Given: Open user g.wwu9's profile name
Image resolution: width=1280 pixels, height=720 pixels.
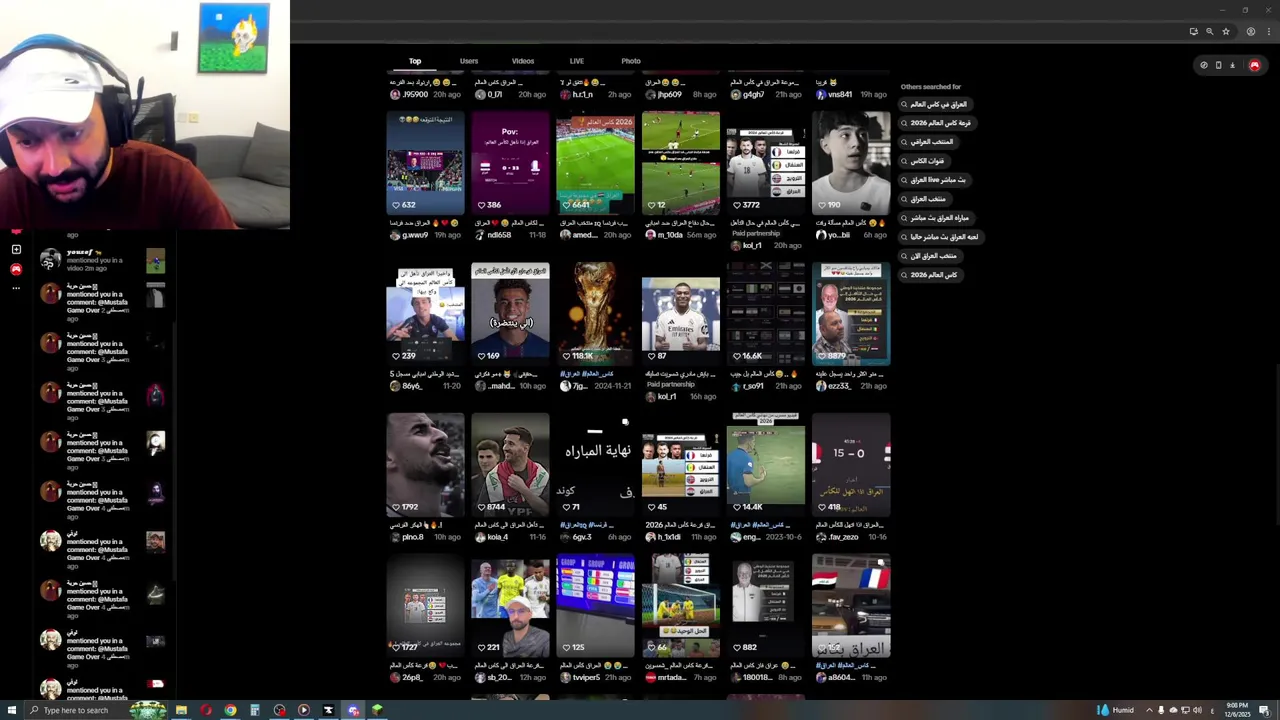Looking at the screenshot, I should tap(414, 235).
